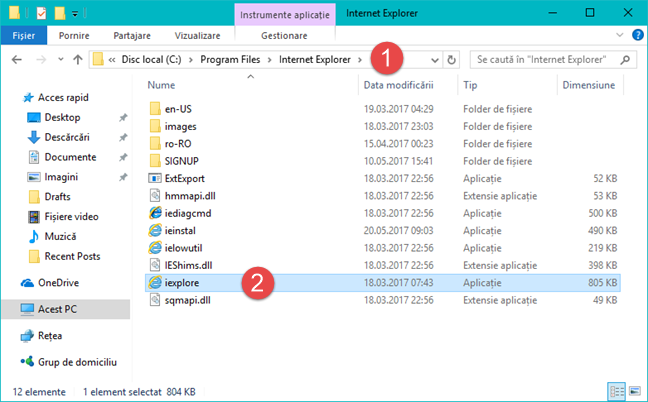Open the Customize Quick Access Toolbar dropdown
The width and height of the screenshot is (648, 402).
[75, 14]
